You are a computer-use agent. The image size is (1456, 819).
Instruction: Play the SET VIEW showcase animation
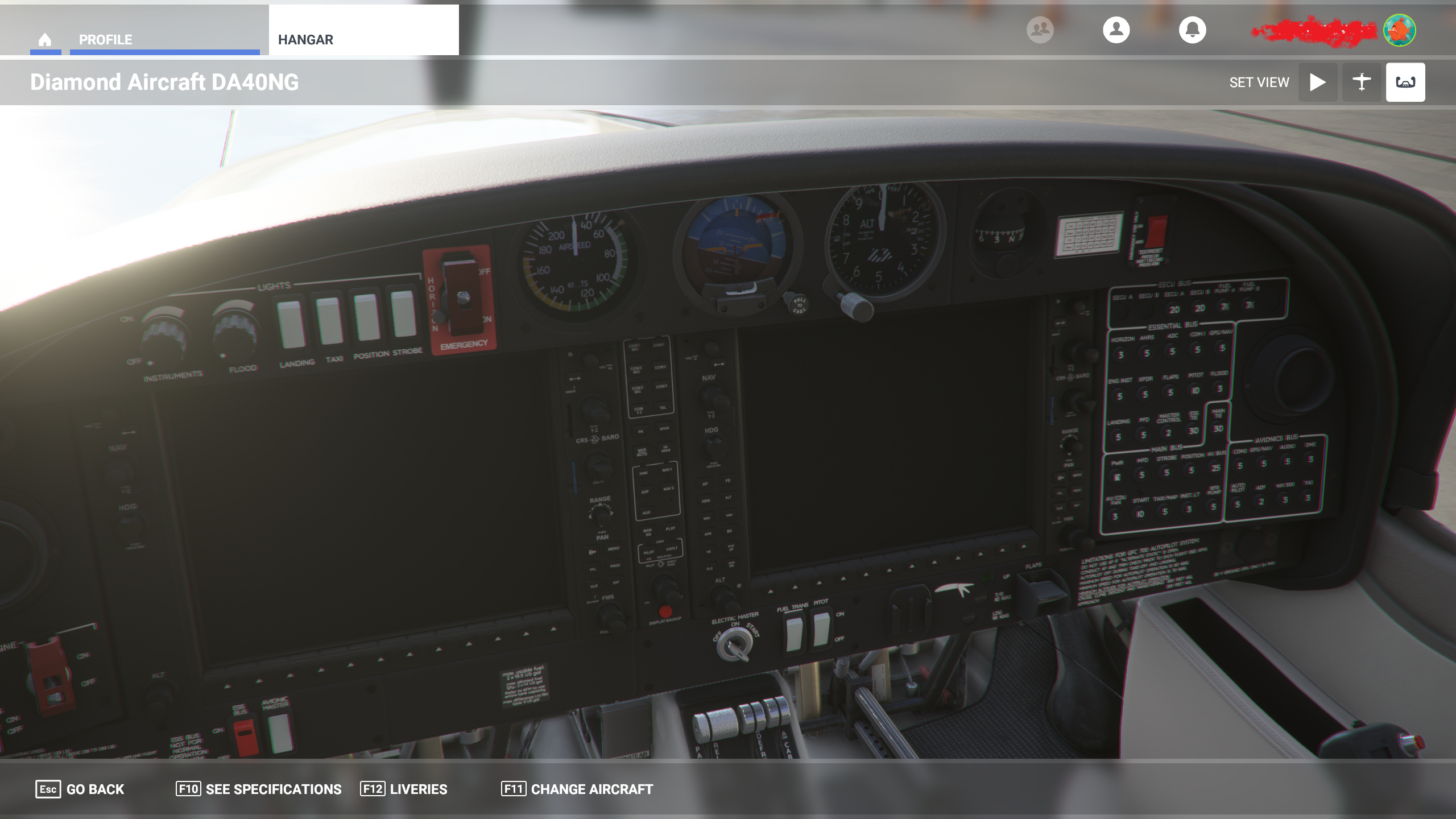1317,82
